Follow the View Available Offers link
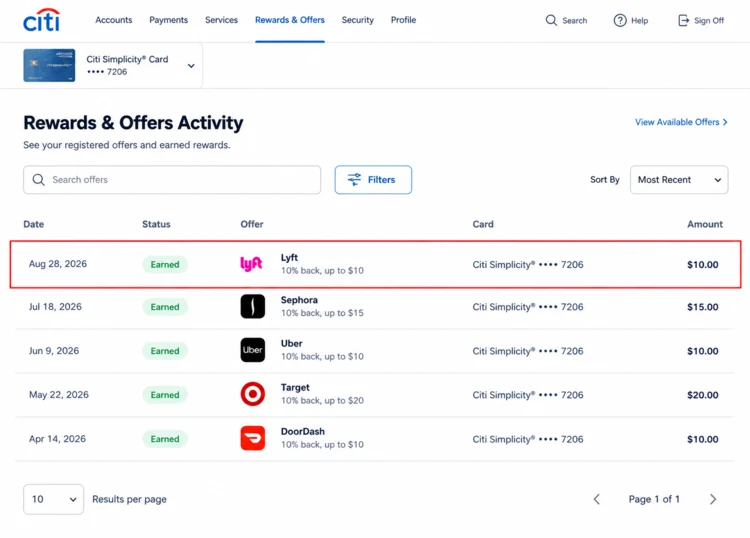This screenshot has height=538, width=750. click(x=681, y=122)
